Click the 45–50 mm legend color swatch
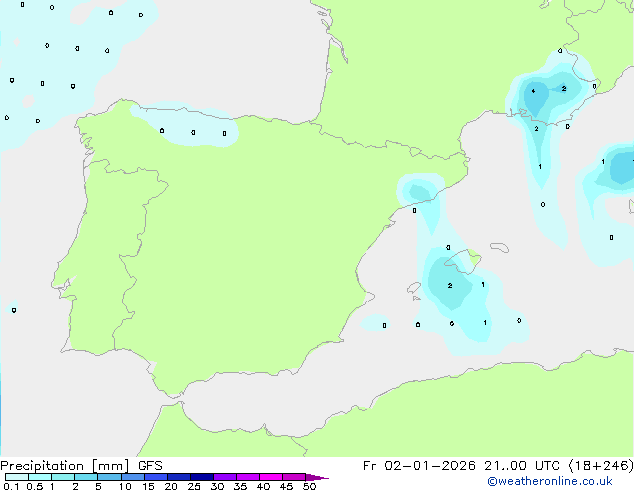The width and height of the screenshot is (634, 490). (x=294, y=477)
